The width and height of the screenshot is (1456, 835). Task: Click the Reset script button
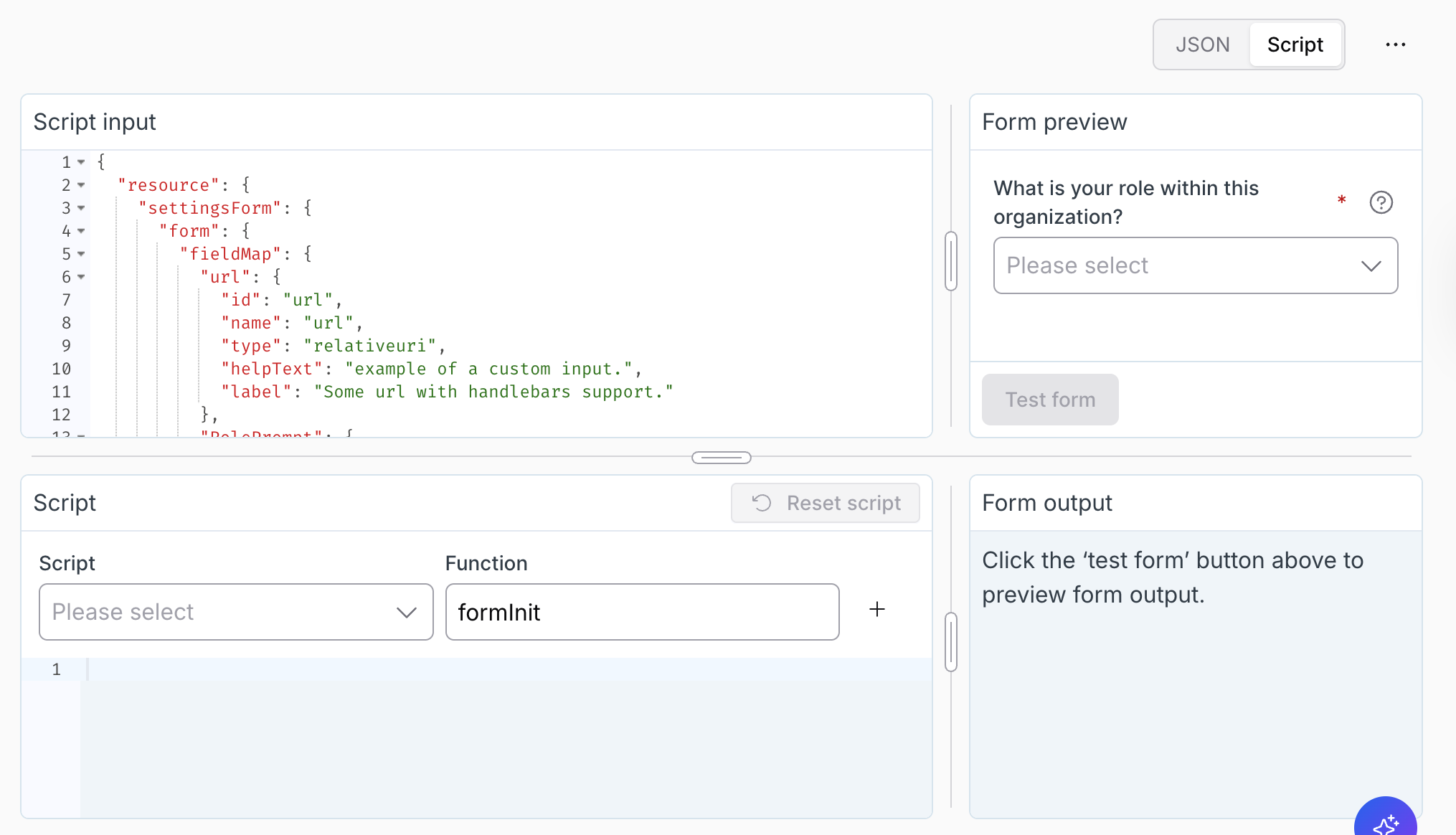(x=825, y=503)
